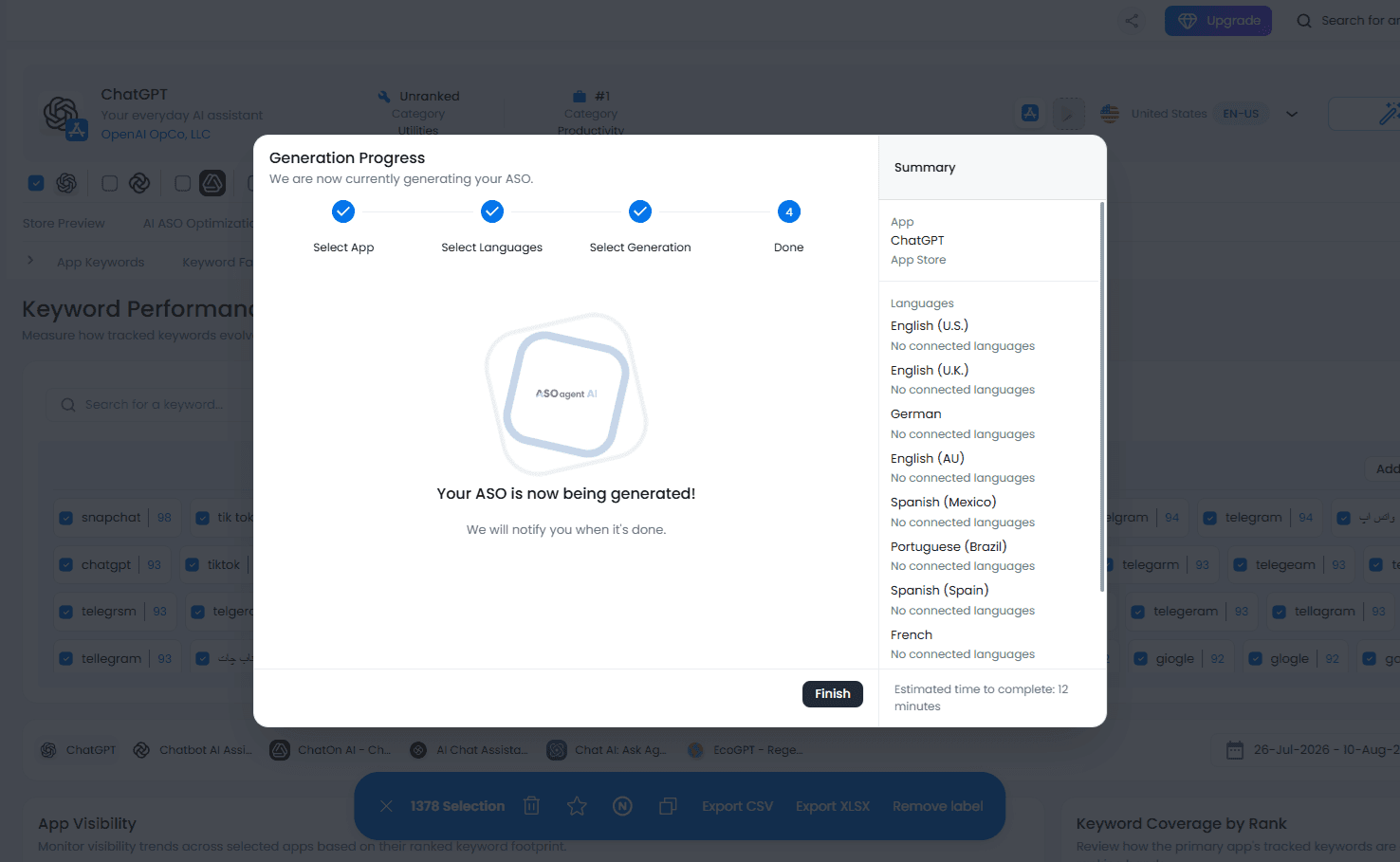Click French in Summary languages
This screenshot has height=862, width=1400.
pyautogui.click(x=912, y=635)
